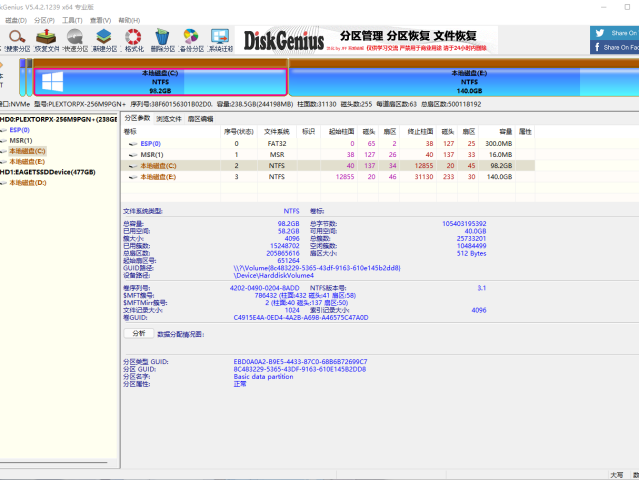Image resolution: width=639 pixels, height=480 pixels.
Task: Open the 工具(T) menu
Action: (72, 20)
